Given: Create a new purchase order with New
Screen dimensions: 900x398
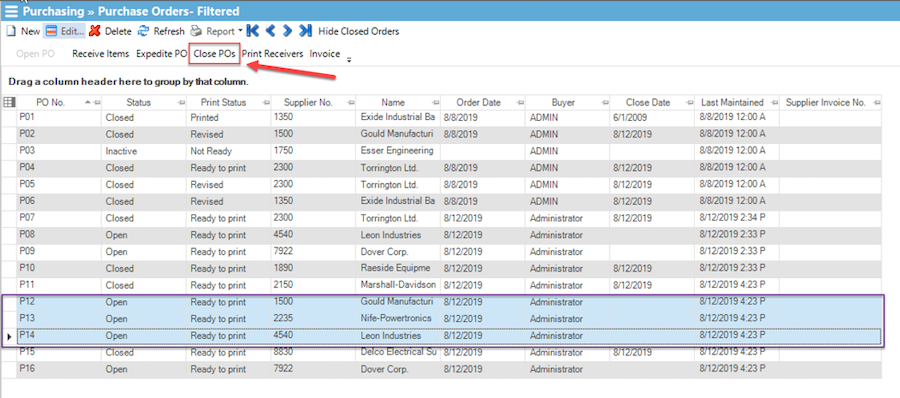Looking at the screenshot, I should (24, 31).
